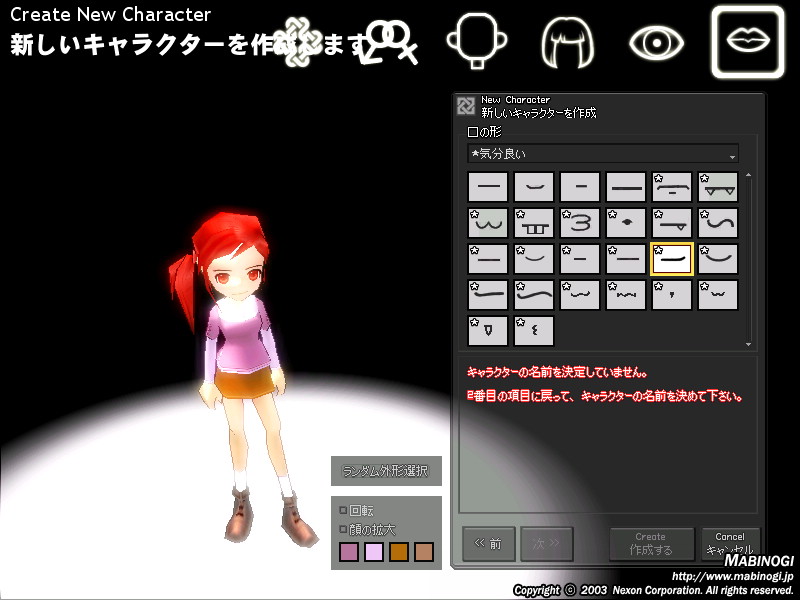This screenshot has width=800, height=600.
Task: Select the lips mouth step icon
Action: pyautogui.click(x=748, y=42)
